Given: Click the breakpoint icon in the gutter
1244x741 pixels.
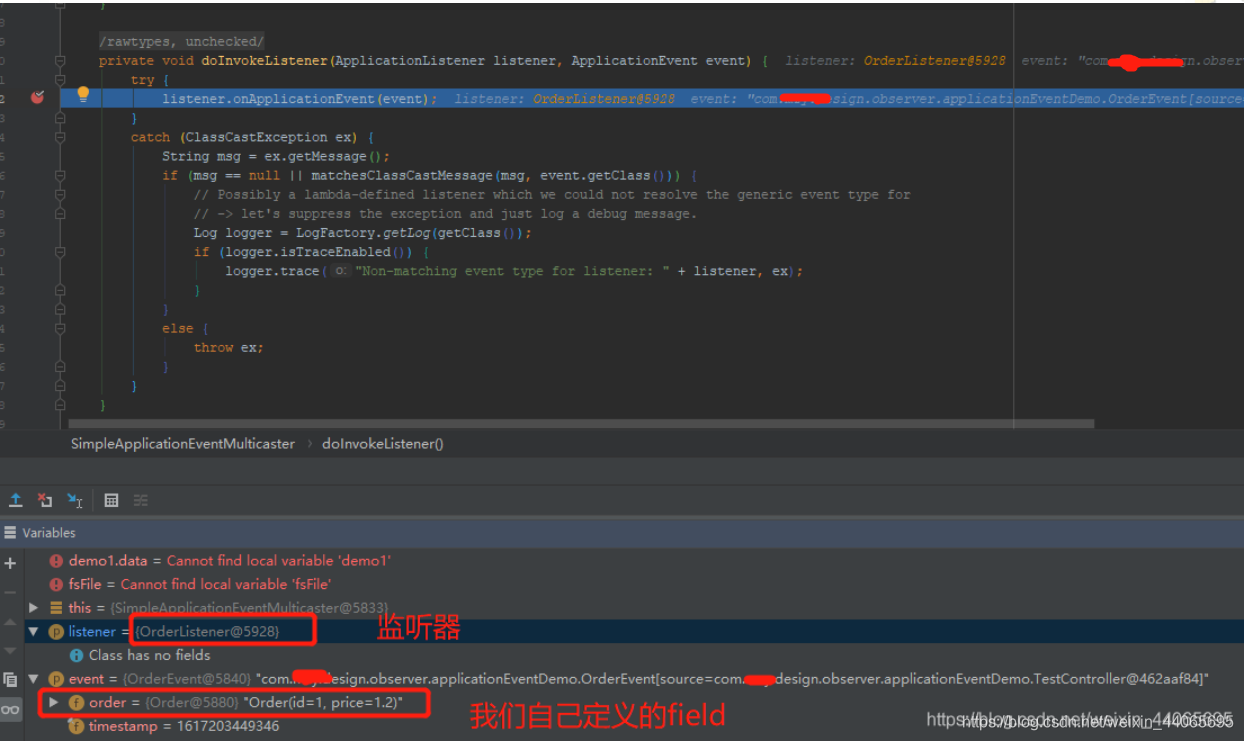Looking at the screenshot, I should (x=37, y=97).
